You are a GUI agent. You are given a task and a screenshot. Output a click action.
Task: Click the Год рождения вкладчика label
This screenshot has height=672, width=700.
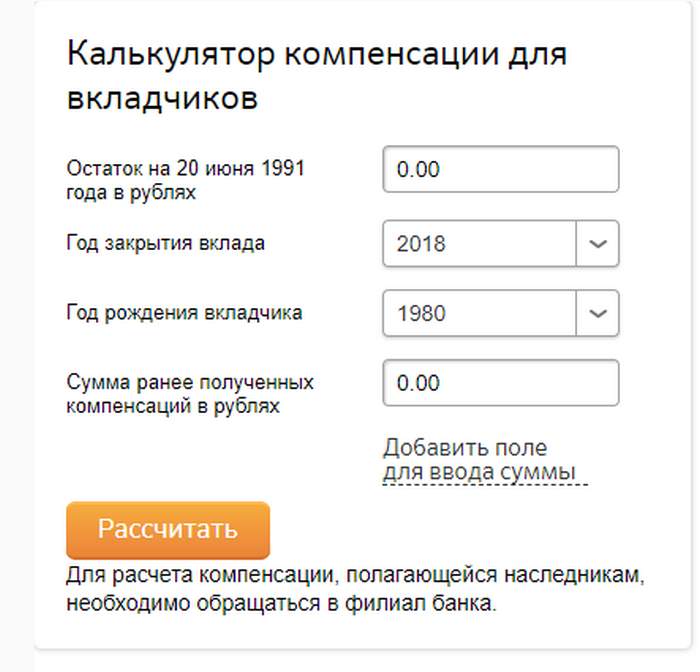(184, 313)
